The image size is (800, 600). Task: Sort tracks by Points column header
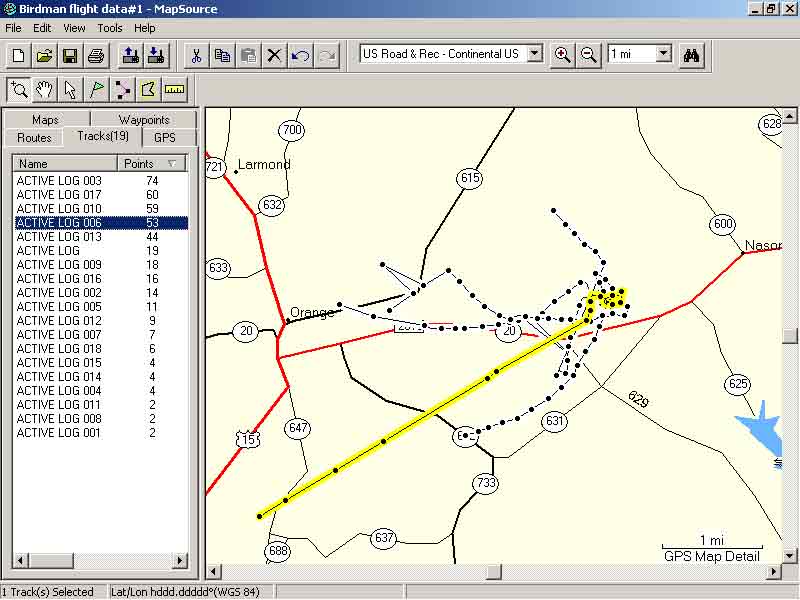click(x=151, y=164)
